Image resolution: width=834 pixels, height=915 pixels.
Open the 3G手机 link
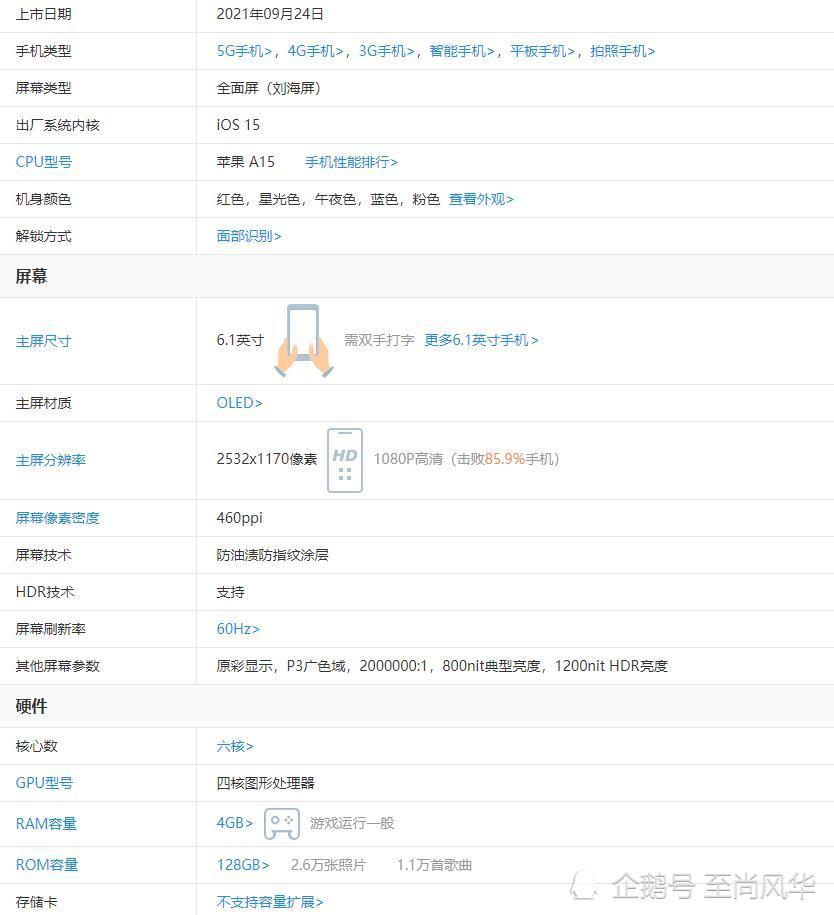[x=386, y=51]
